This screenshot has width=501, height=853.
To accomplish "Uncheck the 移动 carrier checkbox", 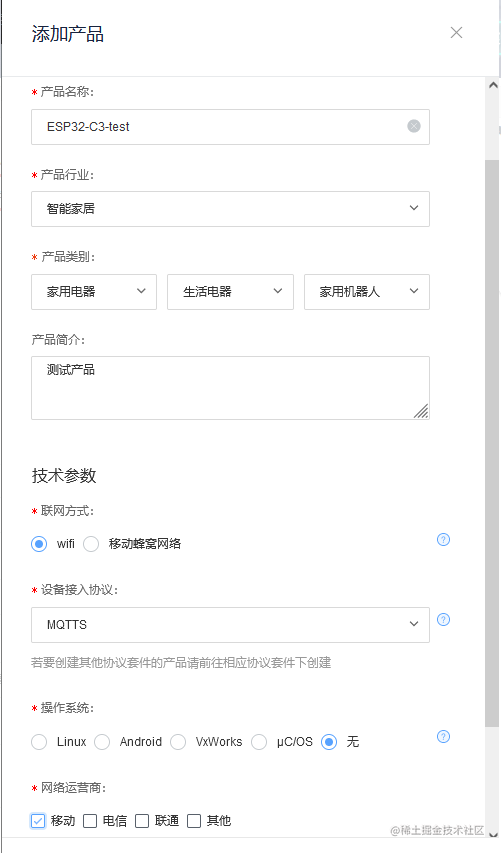I will (38, 821).
